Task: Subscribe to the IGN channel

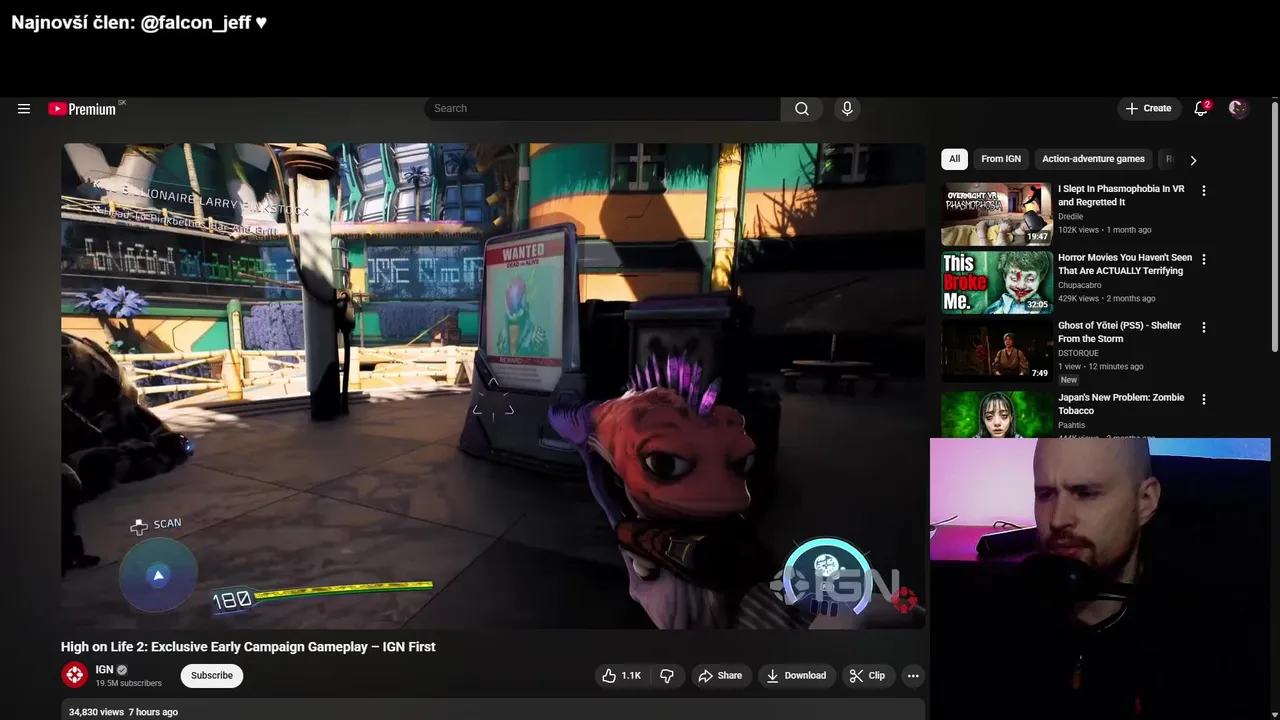Action: (212, 676)
